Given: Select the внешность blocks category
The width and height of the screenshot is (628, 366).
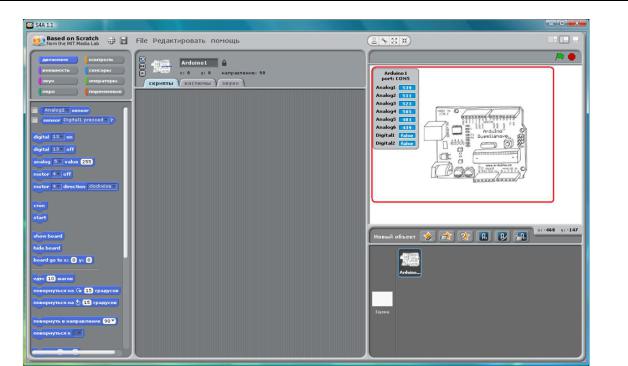Looking at the screenshot, I should coord(58,70).
